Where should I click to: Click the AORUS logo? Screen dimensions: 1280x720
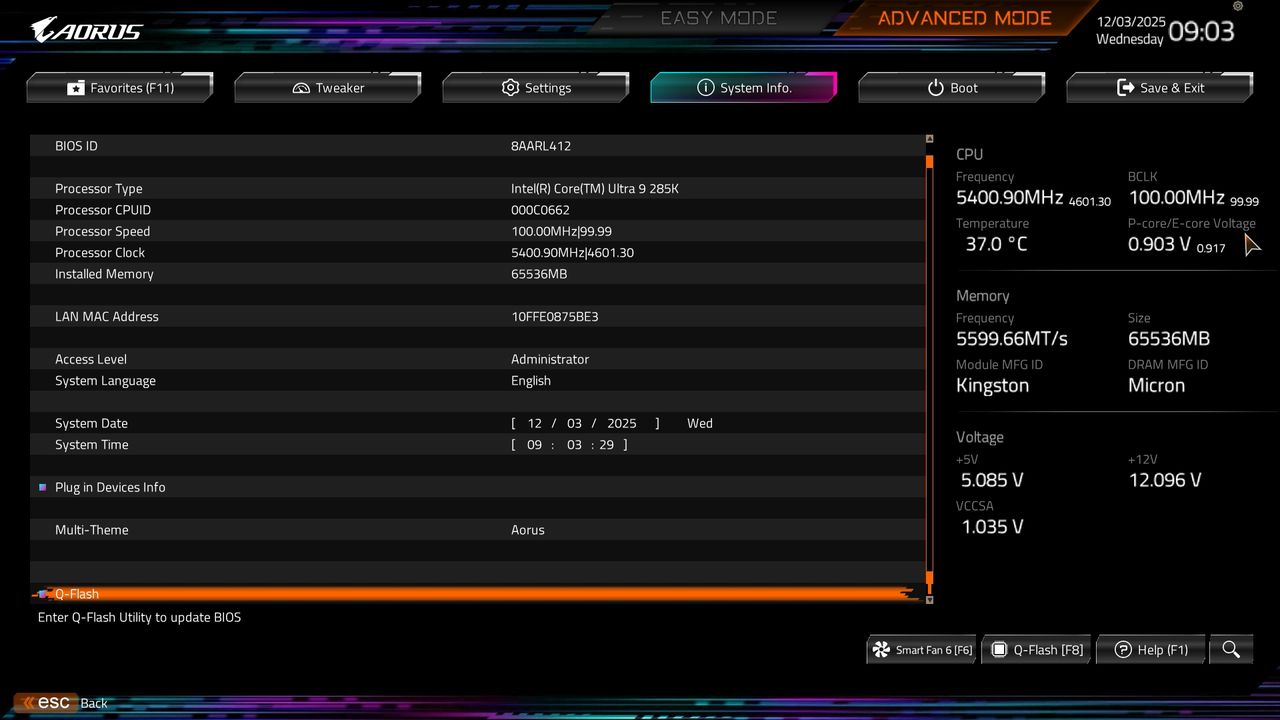click(x=85, y=28)
